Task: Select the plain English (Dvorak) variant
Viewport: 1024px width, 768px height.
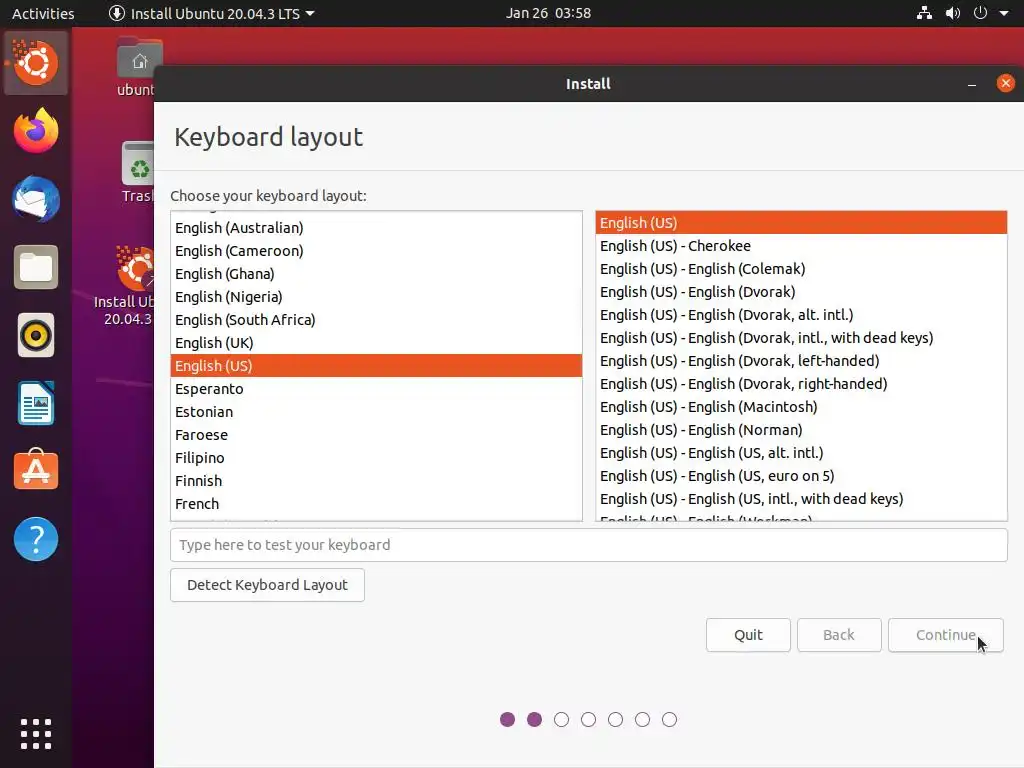Action: pyautogui.click(x=801, y=291)
